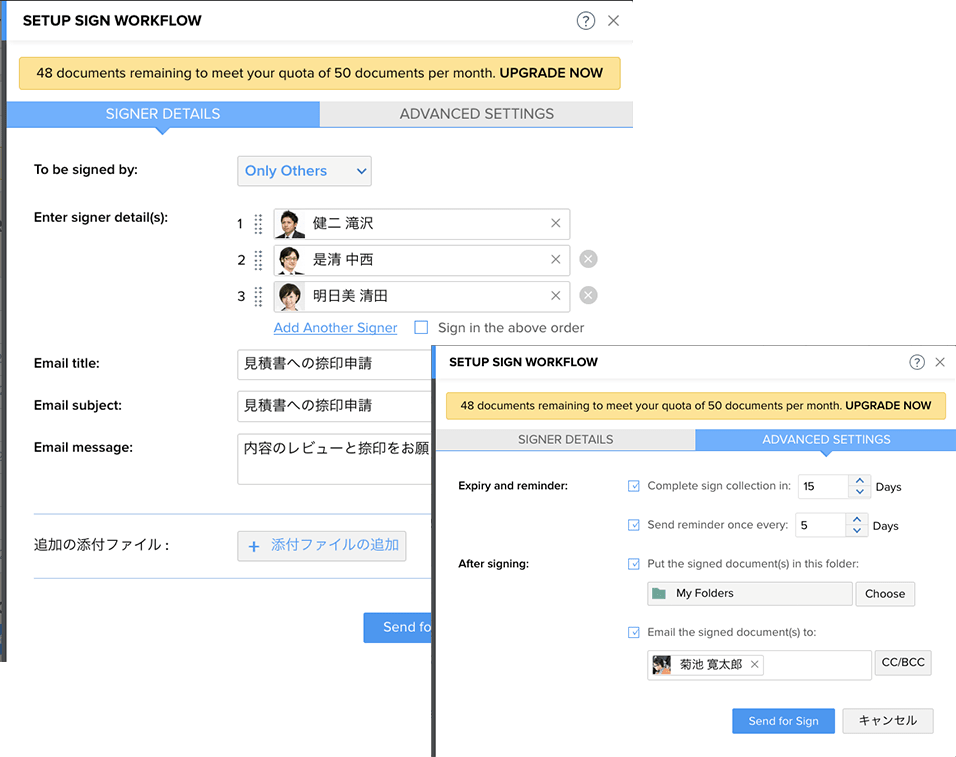This screenshot has width=956, height=757.
Task: Click Send for Sign in back dialog
Action: [398, 627]
